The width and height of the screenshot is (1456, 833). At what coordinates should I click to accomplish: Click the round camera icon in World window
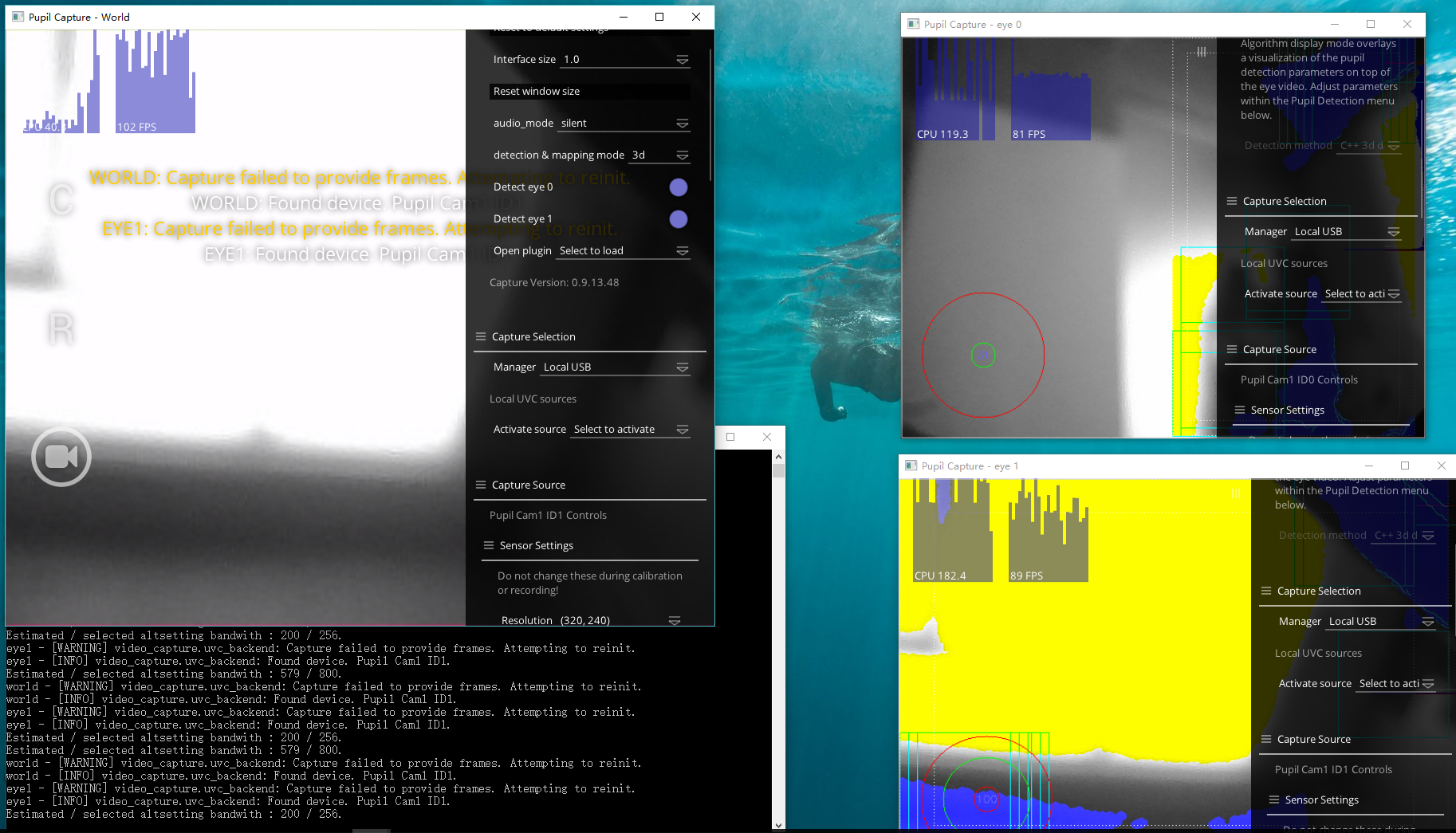pyautogui.click(x=61, y=457)
